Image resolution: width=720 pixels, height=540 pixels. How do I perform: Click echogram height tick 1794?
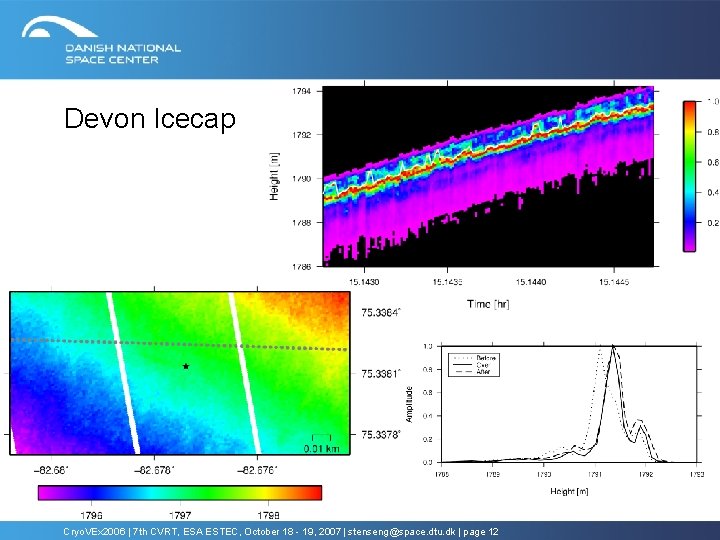click(301, 91)
